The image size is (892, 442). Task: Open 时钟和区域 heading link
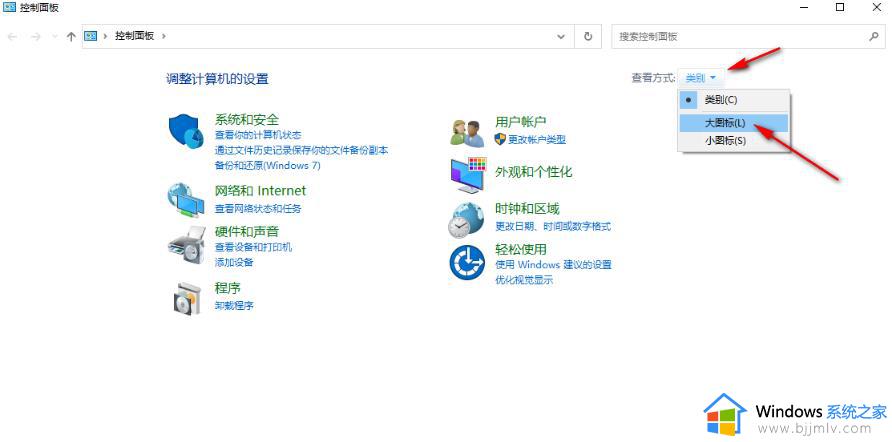[527, 208]
